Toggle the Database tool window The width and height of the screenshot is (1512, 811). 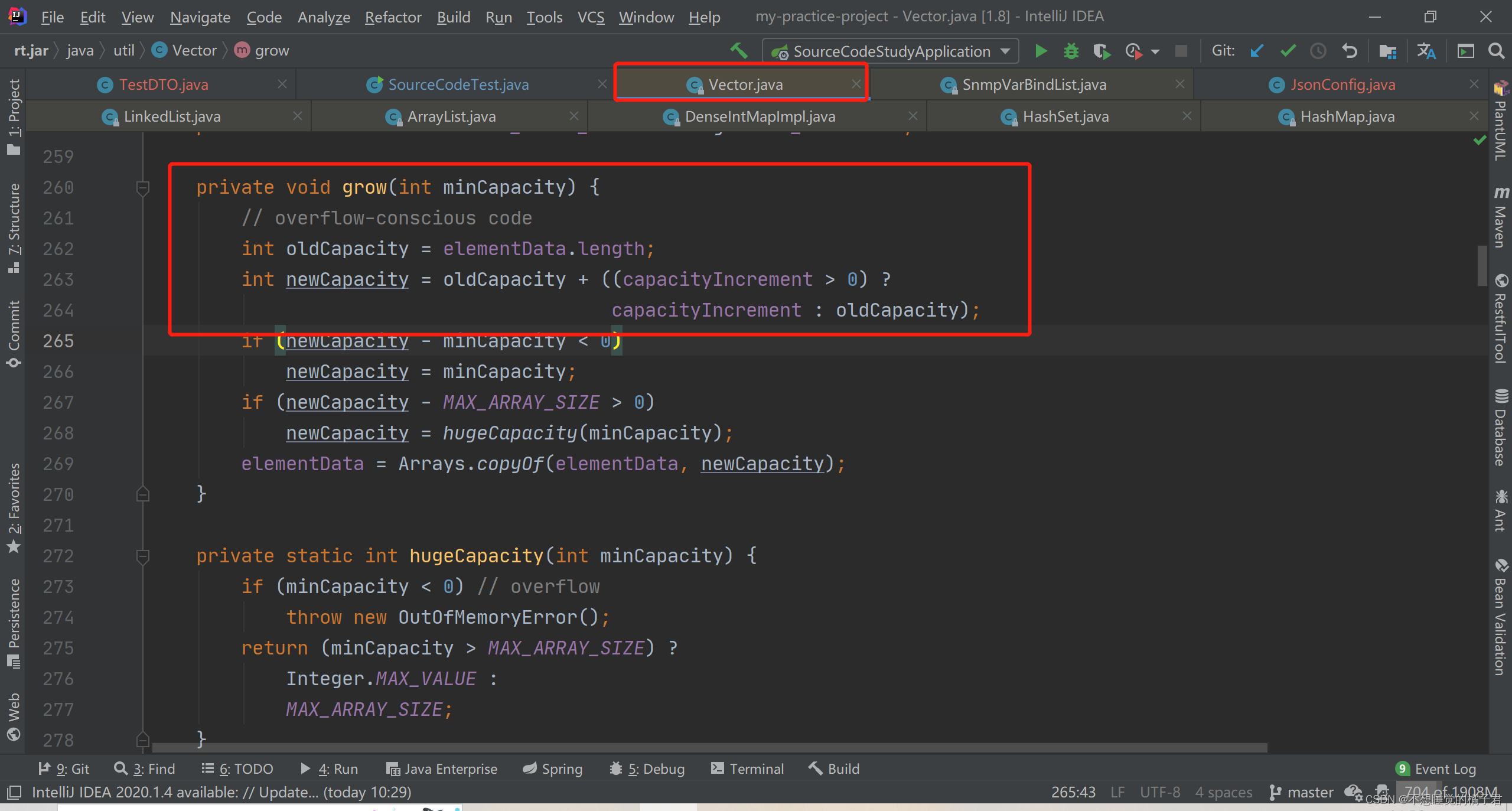pyautogui.click(x=1500, y=427)
